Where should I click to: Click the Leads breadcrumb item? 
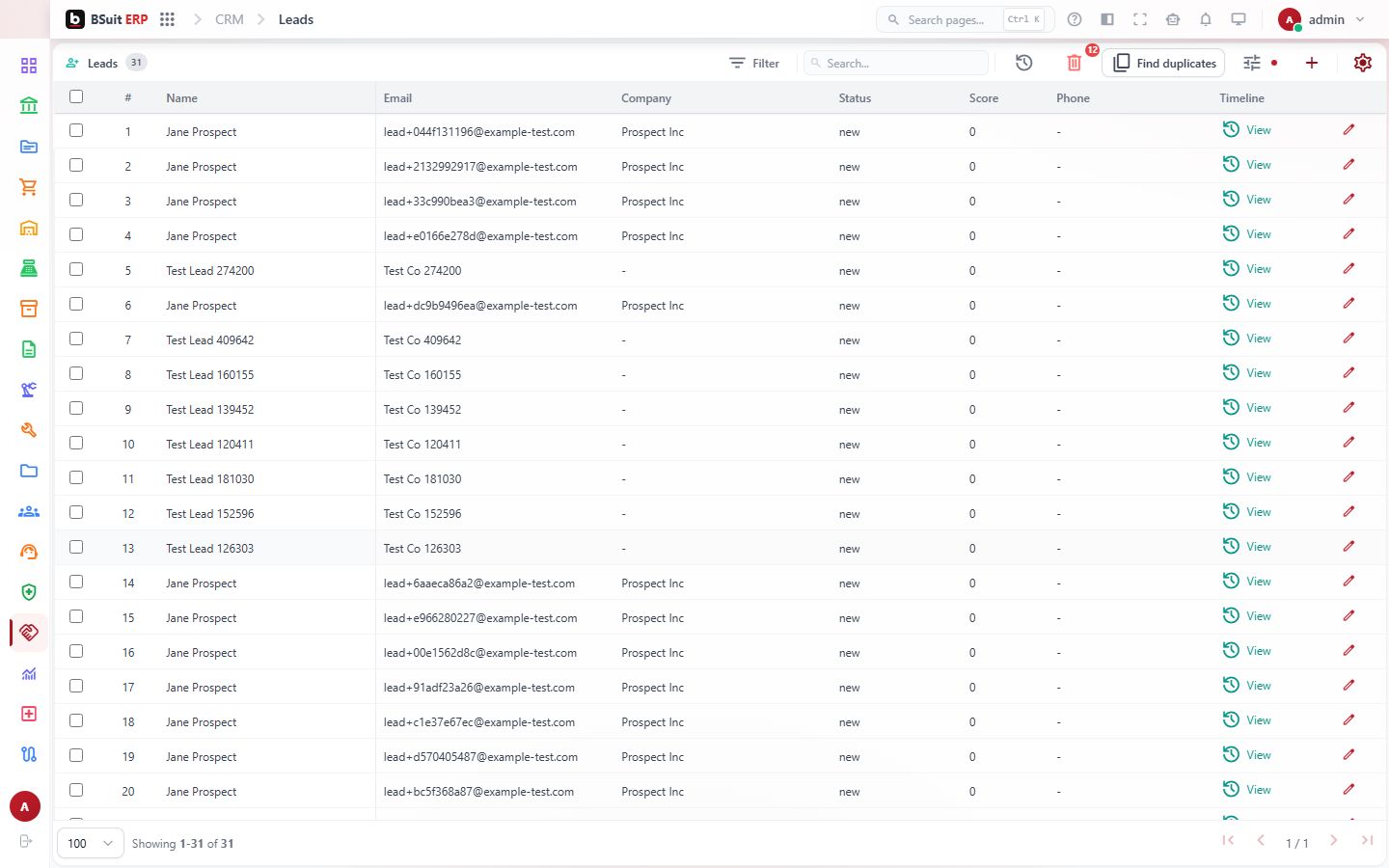click(x=296, y=19)
